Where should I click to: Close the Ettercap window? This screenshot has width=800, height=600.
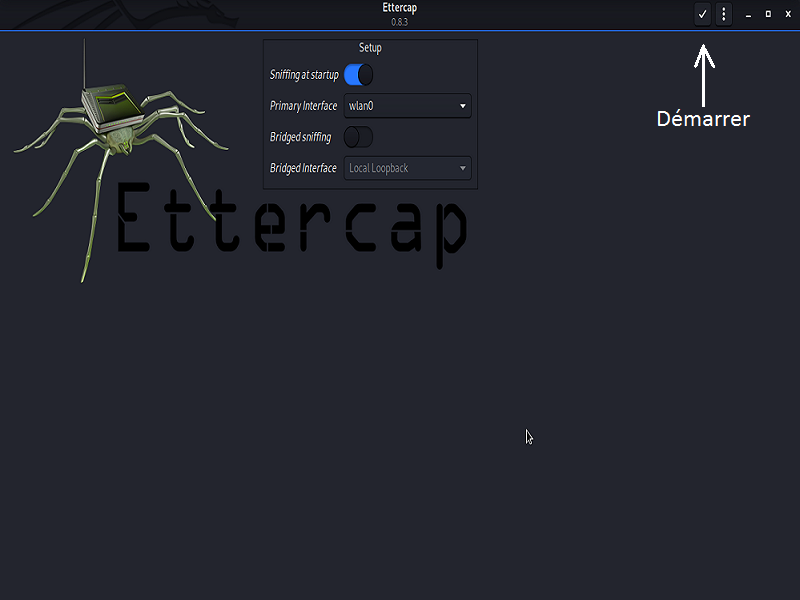788,14
